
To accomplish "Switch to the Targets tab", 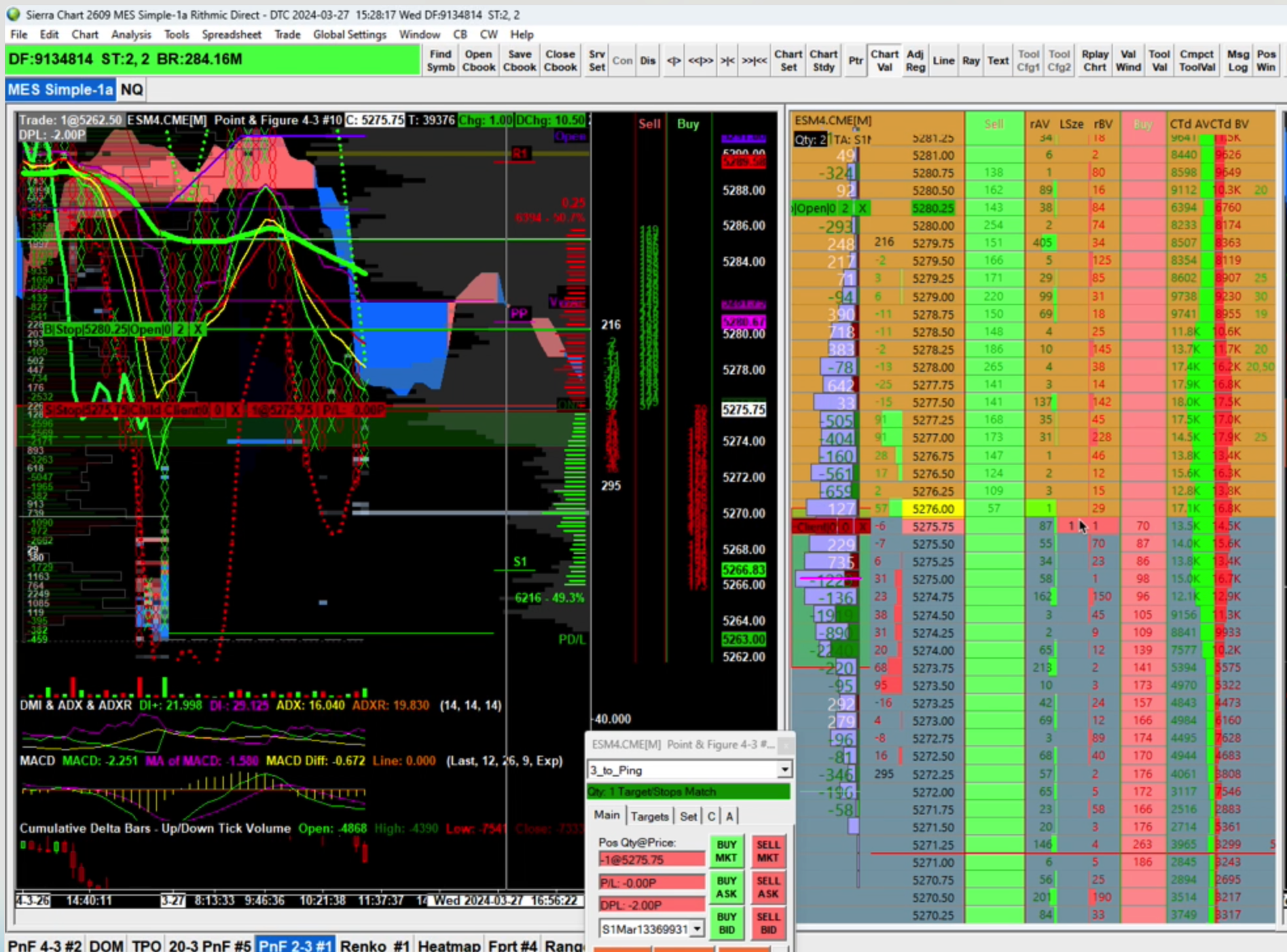I will point(649,816).
